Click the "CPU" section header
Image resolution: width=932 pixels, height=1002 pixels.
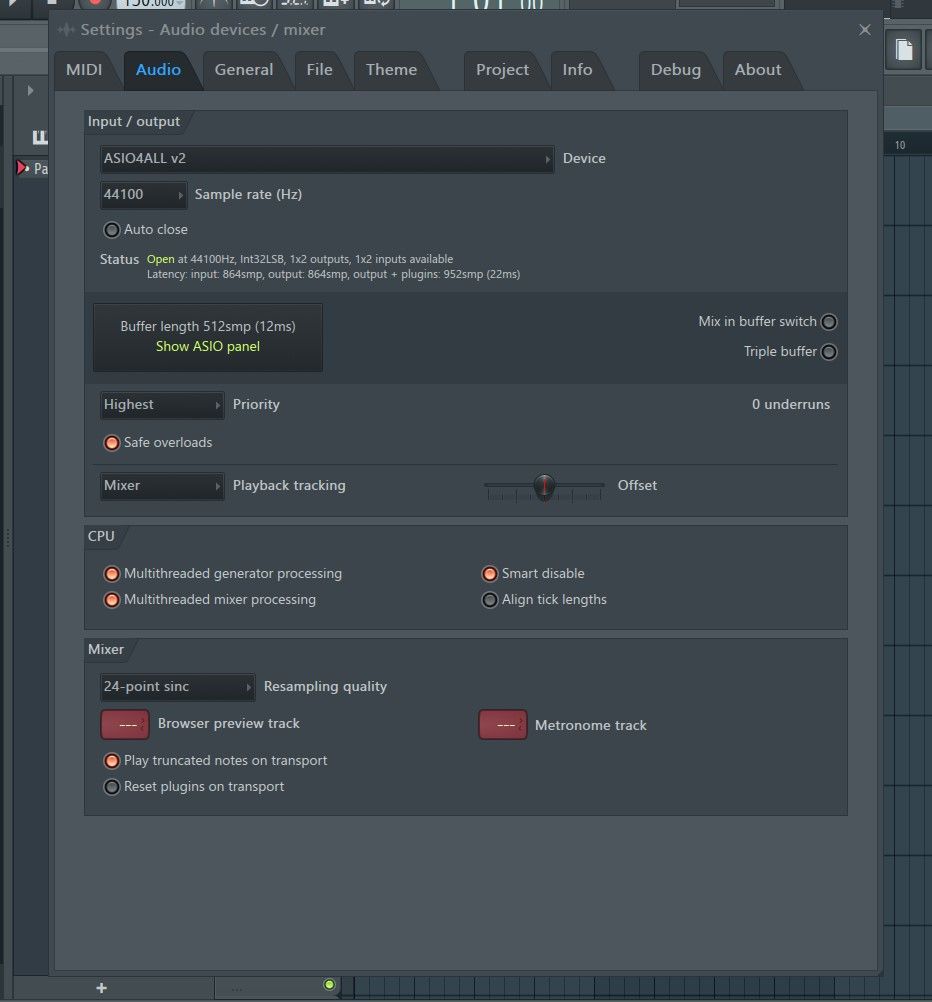pyautogui.click(x=101, y=536)
